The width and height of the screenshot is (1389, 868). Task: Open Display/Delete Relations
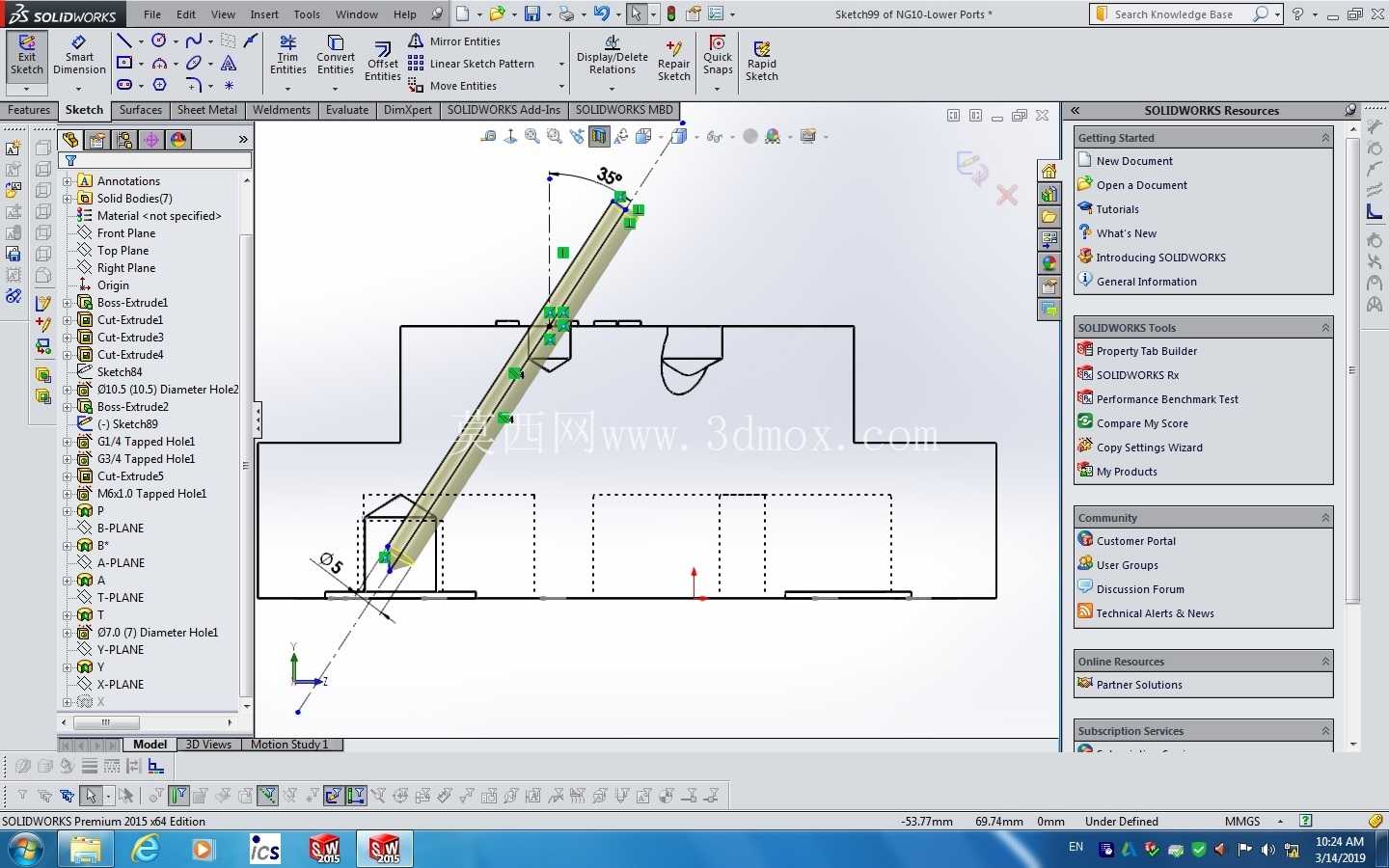612,56
